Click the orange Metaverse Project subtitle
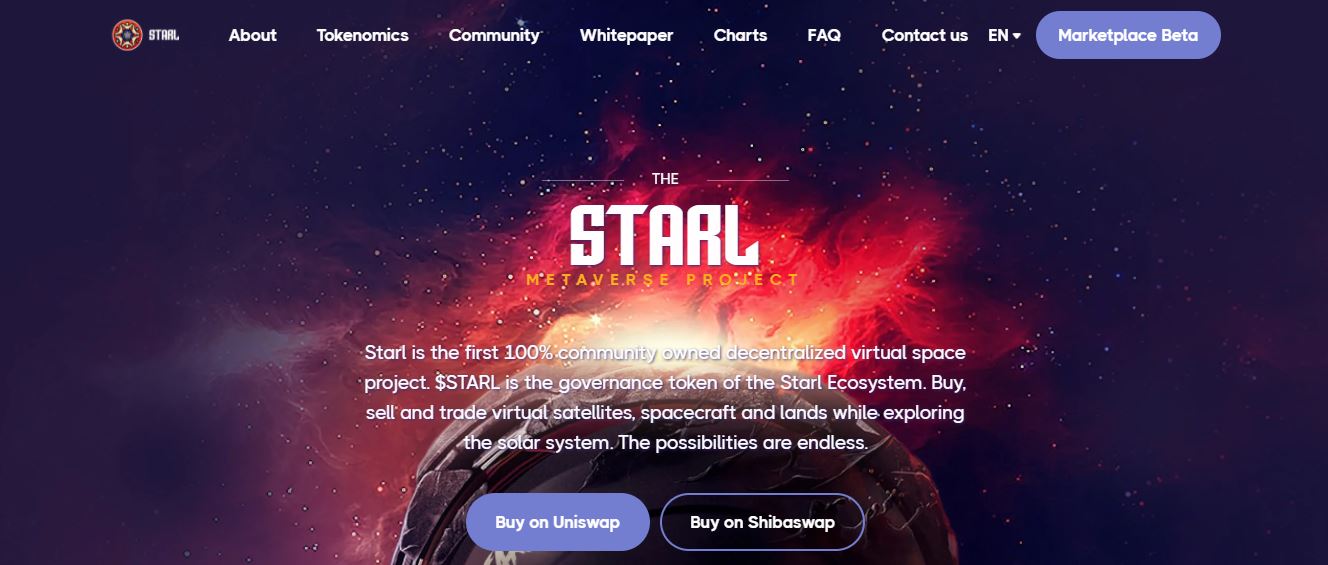 (x=663, y=280)
